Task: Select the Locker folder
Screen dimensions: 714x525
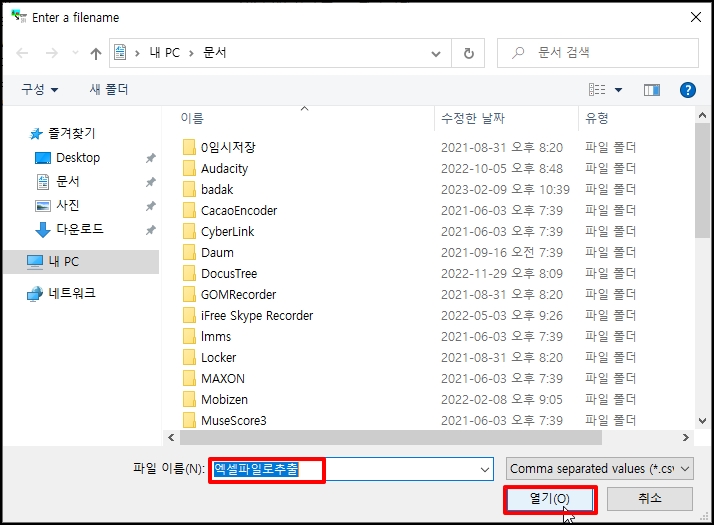Action: (x=219, y=357)
